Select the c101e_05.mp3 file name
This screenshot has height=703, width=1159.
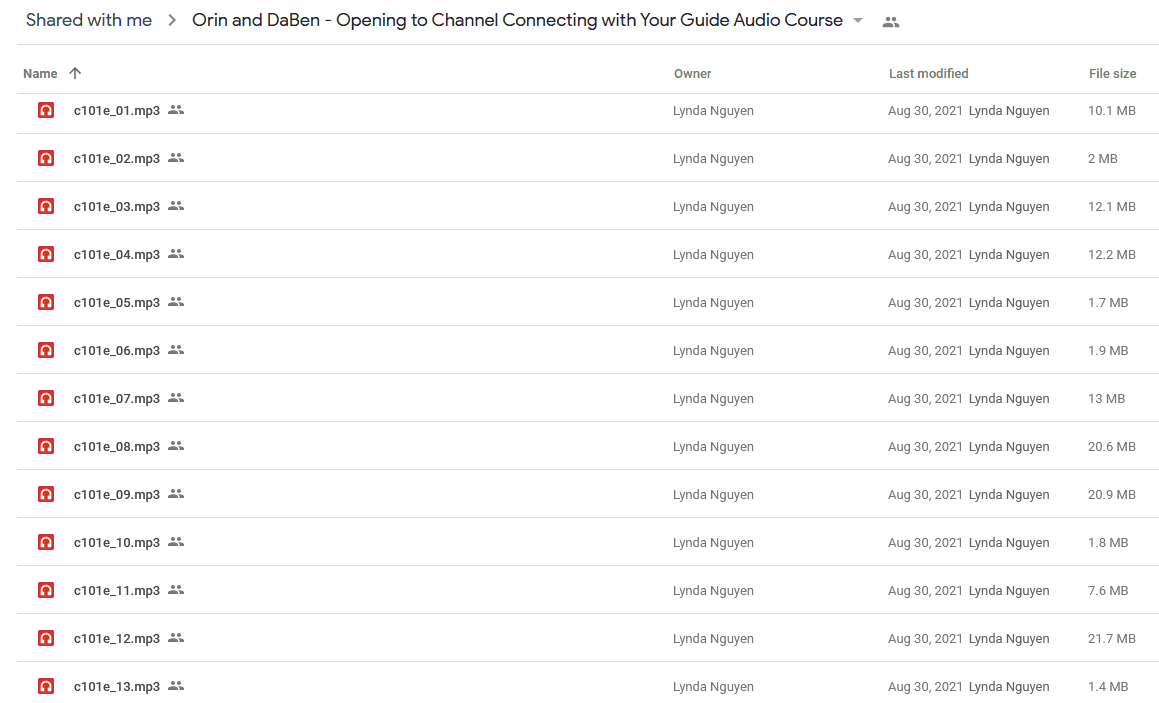[x=117, y=302]
